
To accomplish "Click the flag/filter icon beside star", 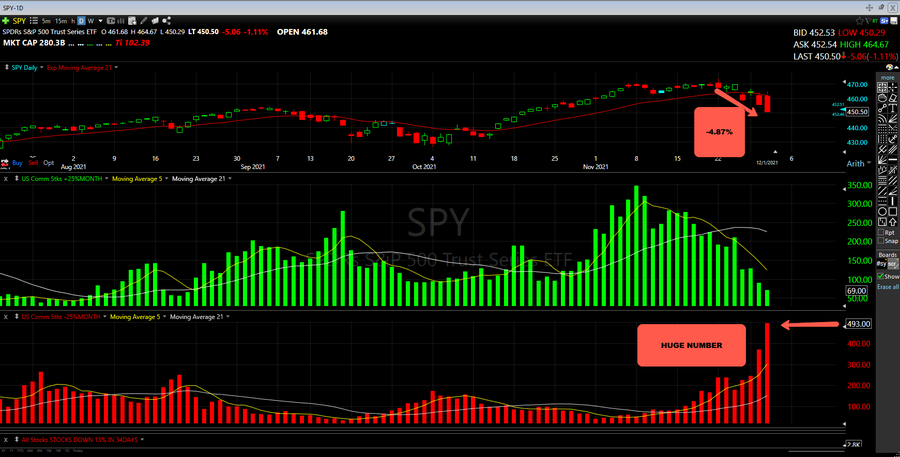I will [868, 21].
